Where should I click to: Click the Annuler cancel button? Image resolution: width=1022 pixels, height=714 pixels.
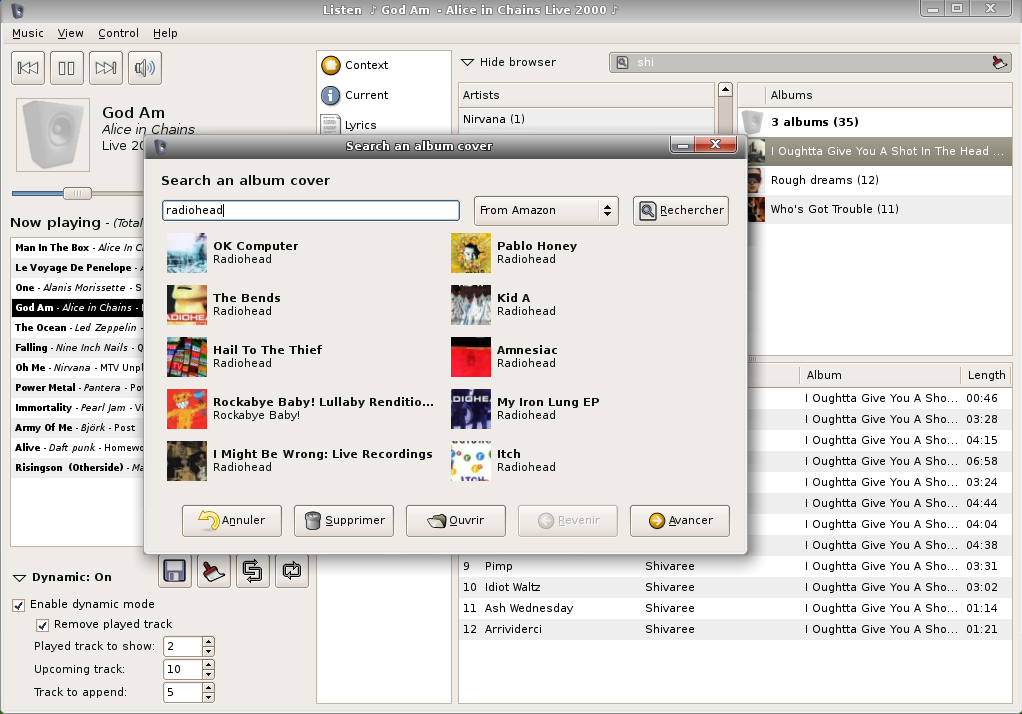click(x=232, y=520)
